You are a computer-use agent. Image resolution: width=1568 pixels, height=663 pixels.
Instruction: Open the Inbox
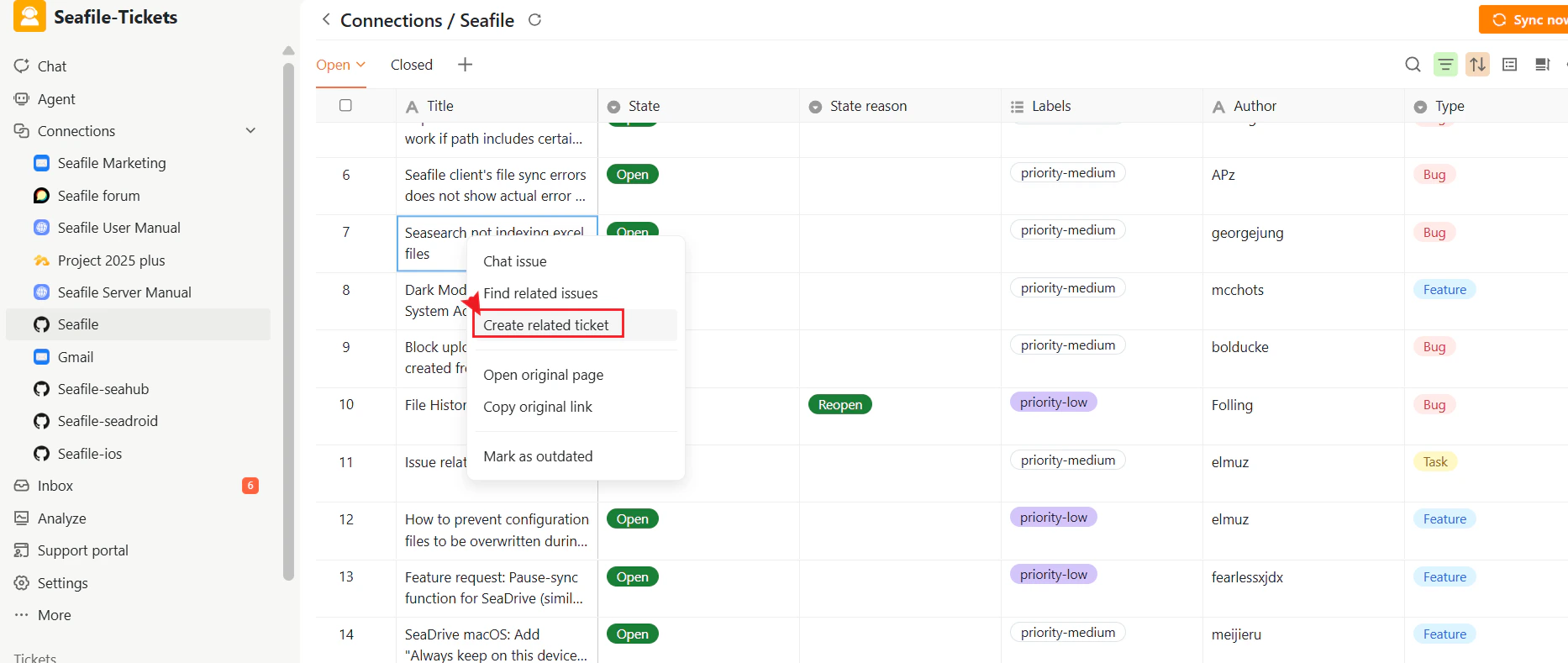coord(55,486)
